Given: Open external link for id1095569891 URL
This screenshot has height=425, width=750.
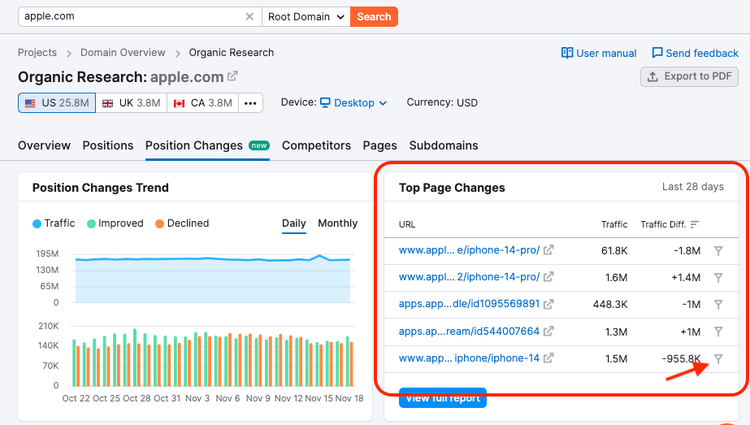Looking at the screenshot, I should click(x=548, y=304).
